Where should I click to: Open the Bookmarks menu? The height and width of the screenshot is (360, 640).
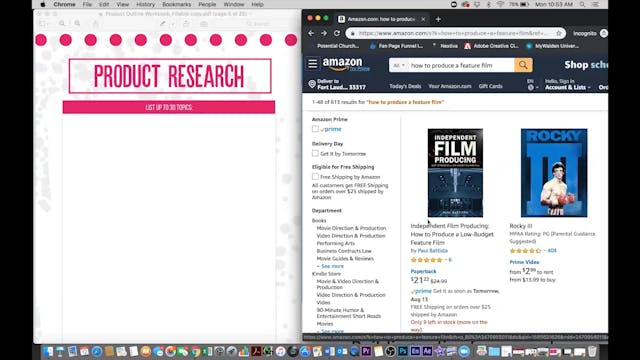tap(176, 4)
